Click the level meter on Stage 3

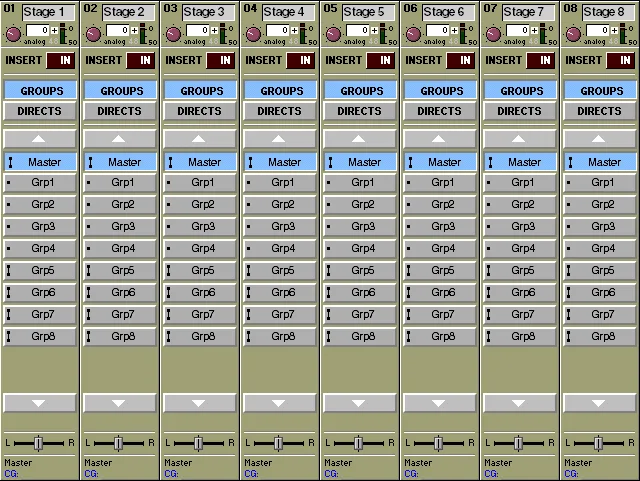pyautogui.click(x=223, y=33)
